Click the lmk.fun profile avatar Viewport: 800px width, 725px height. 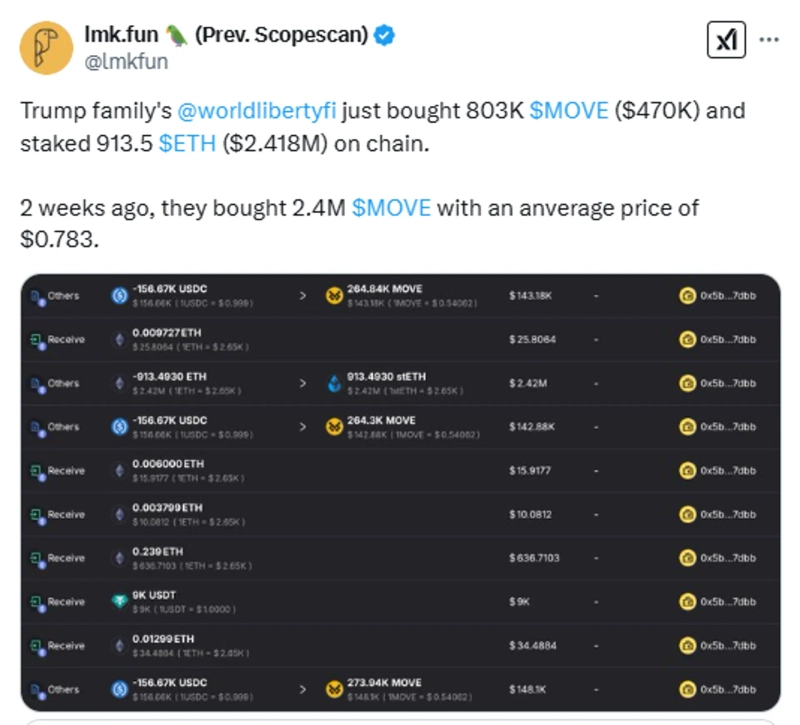[x=46, y=48]
